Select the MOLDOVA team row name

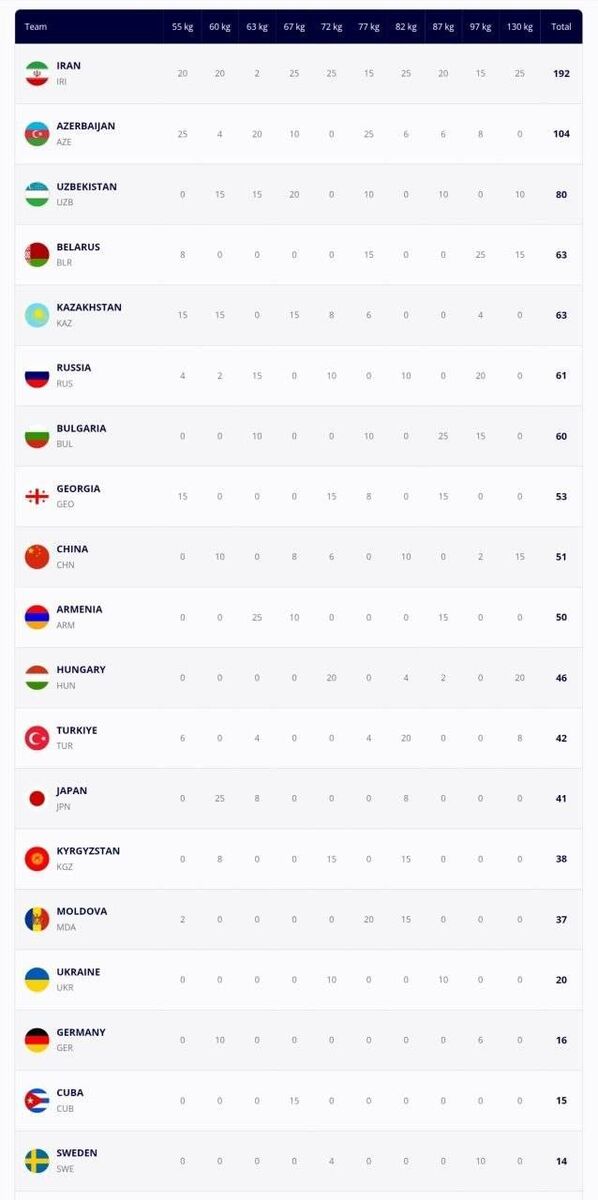(x=82, y=911)
